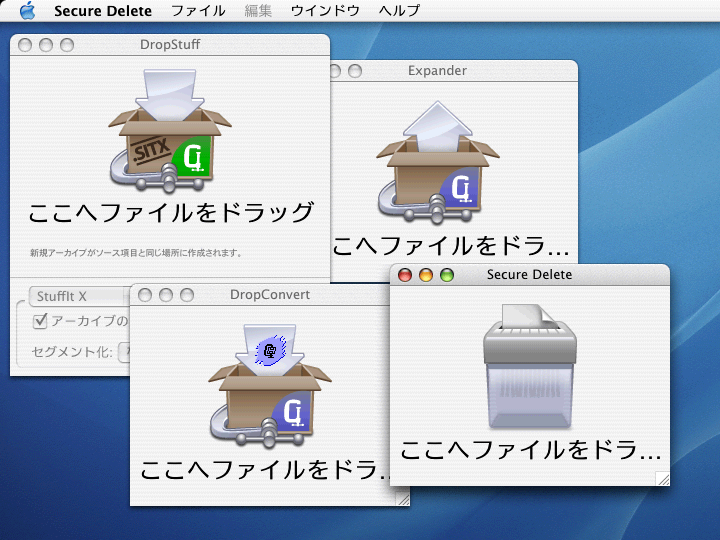Click the Expander window zoom button

[x=355, y=71]
